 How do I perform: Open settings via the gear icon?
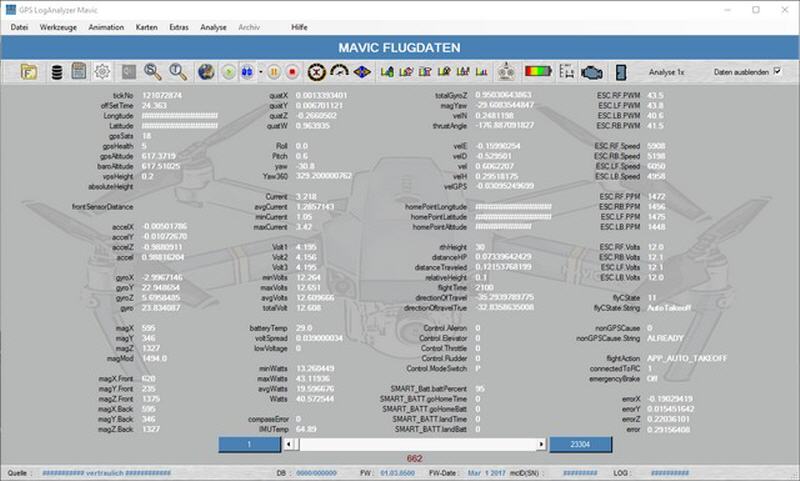point(102,72)
